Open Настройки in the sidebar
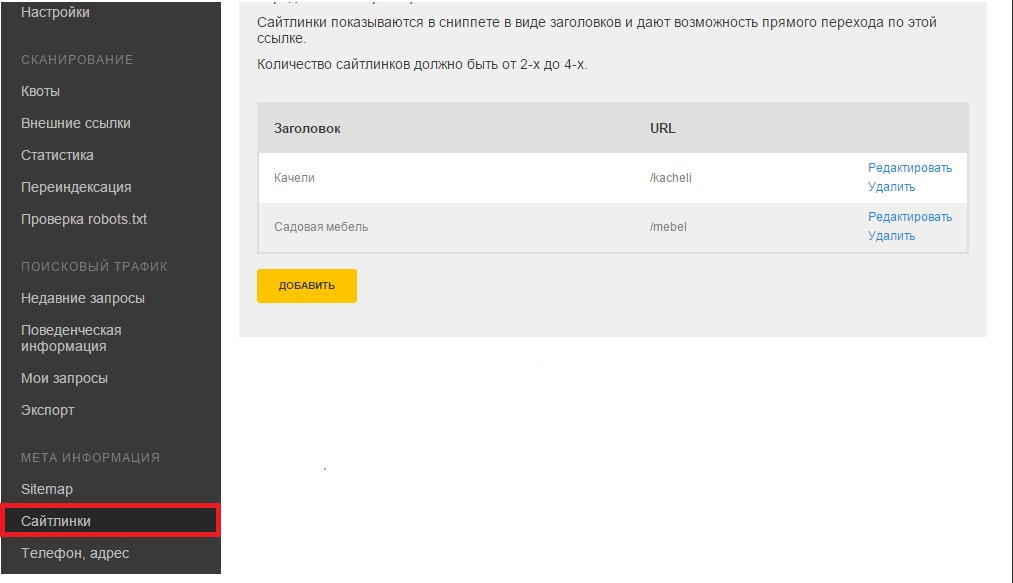The height and width of the screenshot is (583, 1013). tap(55, 13)
